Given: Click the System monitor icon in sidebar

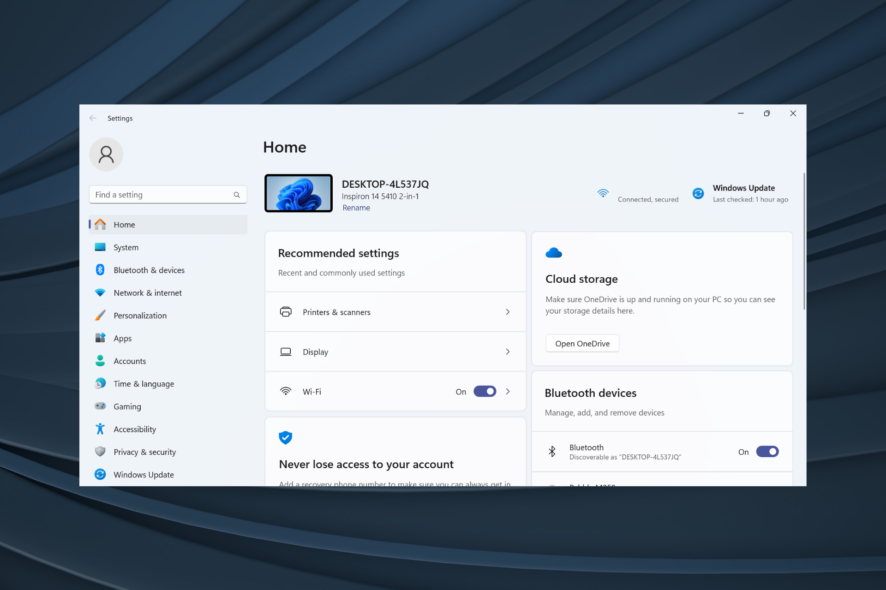Looking at the screenshot, I should tap(101, 247).
